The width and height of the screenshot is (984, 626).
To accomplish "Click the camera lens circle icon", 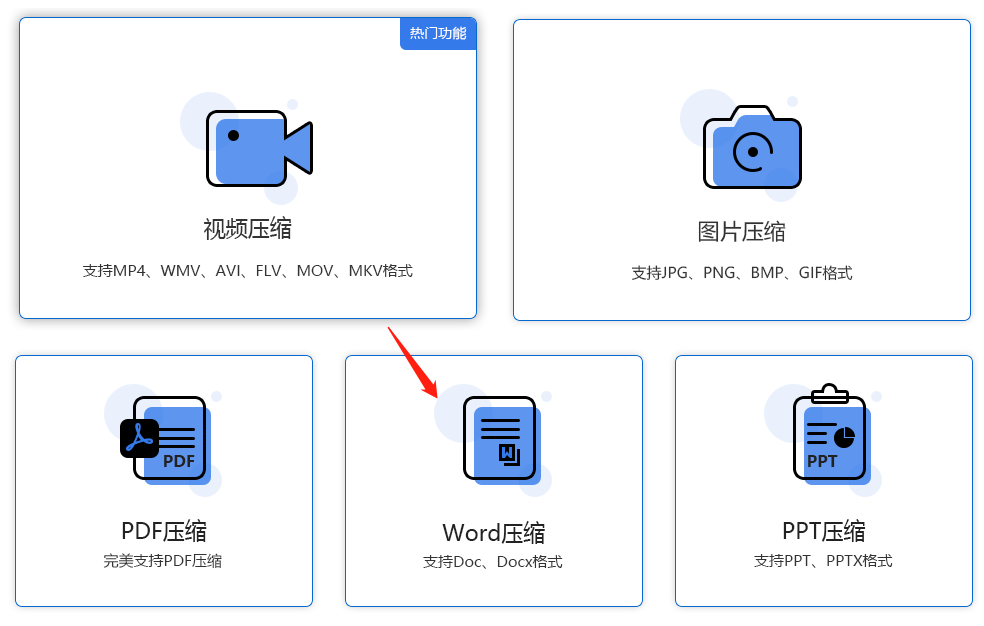I will 754,150.
